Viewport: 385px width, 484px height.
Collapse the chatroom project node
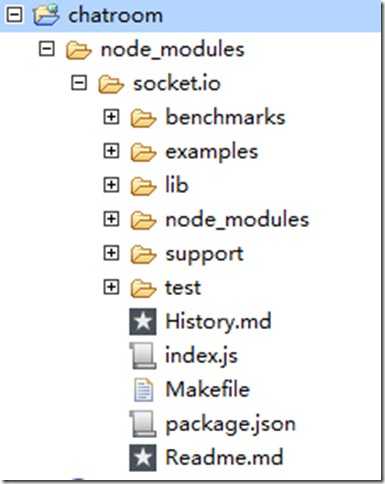click(14, 15)
